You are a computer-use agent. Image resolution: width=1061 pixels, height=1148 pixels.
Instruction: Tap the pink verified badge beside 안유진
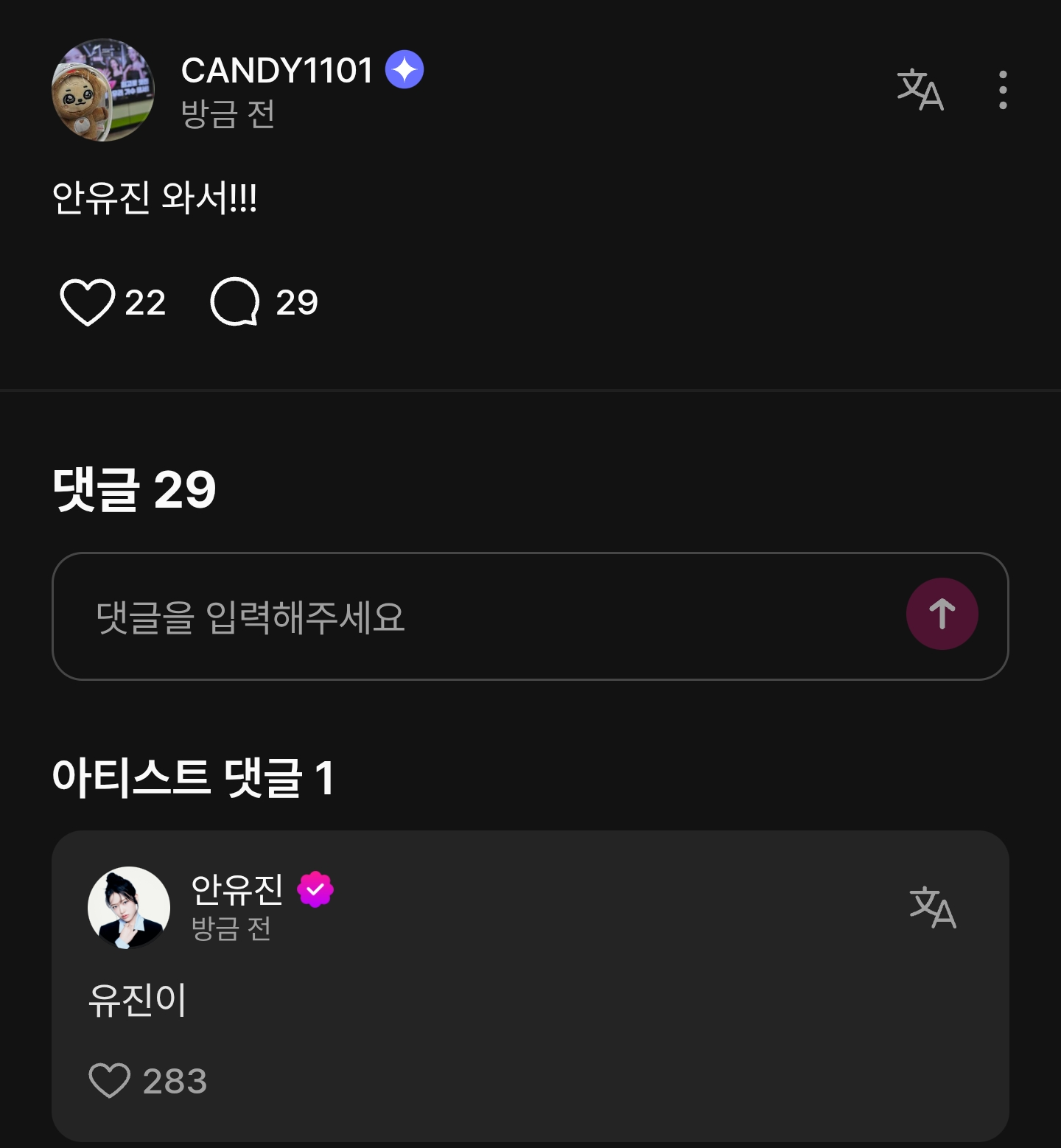pyautogui.click(x=315, y=889)
